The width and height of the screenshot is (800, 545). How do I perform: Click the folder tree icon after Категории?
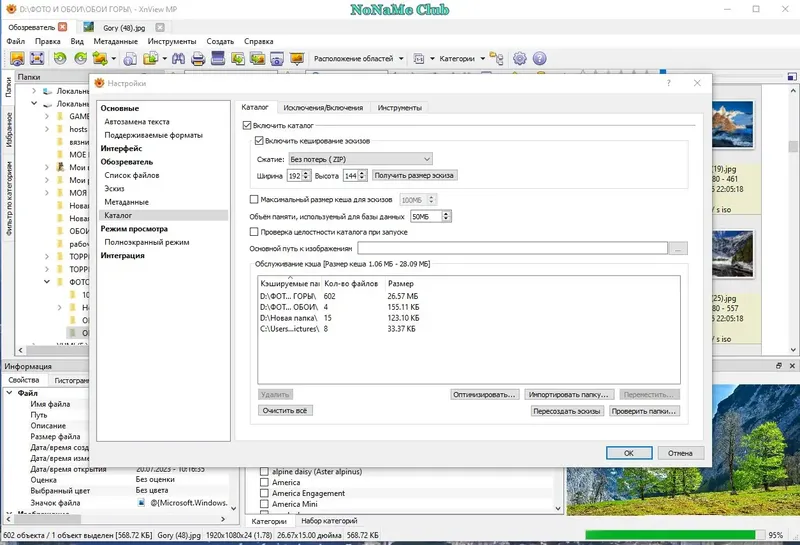coord(496,58)
